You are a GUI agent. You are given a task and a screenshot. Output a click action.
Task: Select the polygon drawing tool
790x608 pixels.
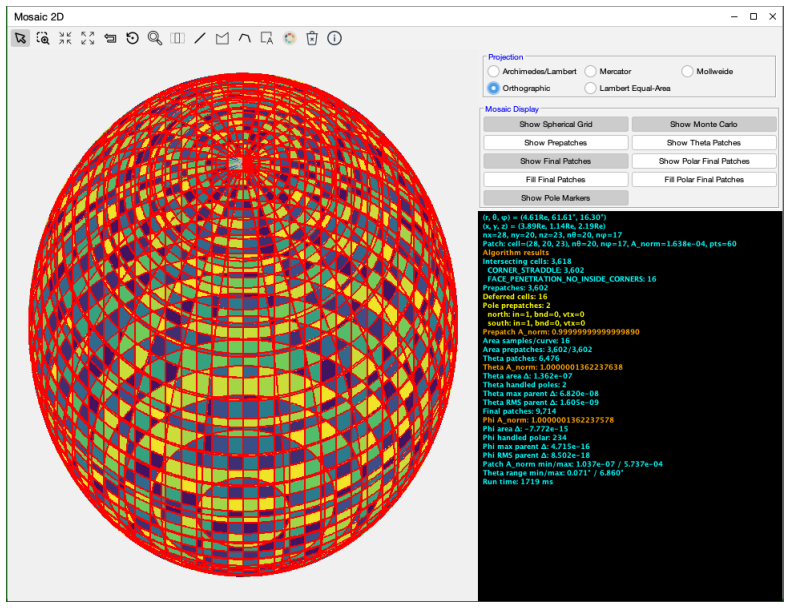(x=222, y=38)
